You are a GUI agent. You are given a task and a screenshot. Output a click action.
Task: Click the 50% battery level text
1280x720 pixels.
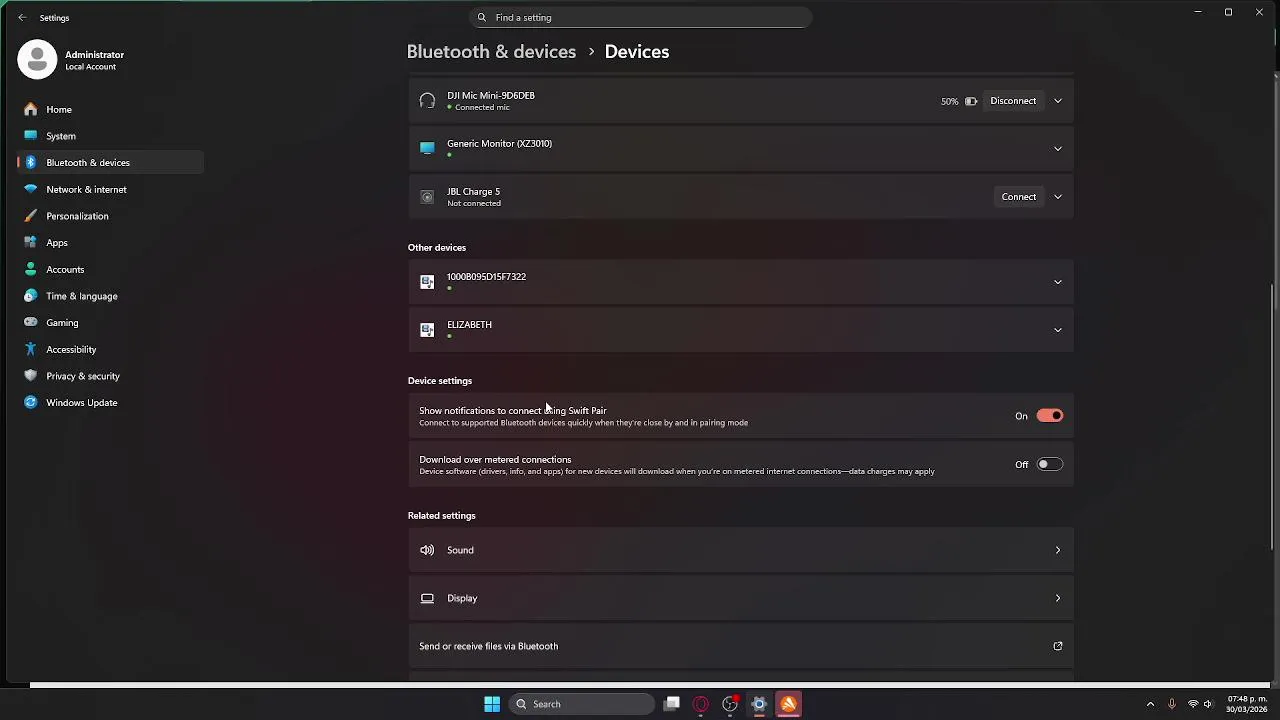point(949,101)
